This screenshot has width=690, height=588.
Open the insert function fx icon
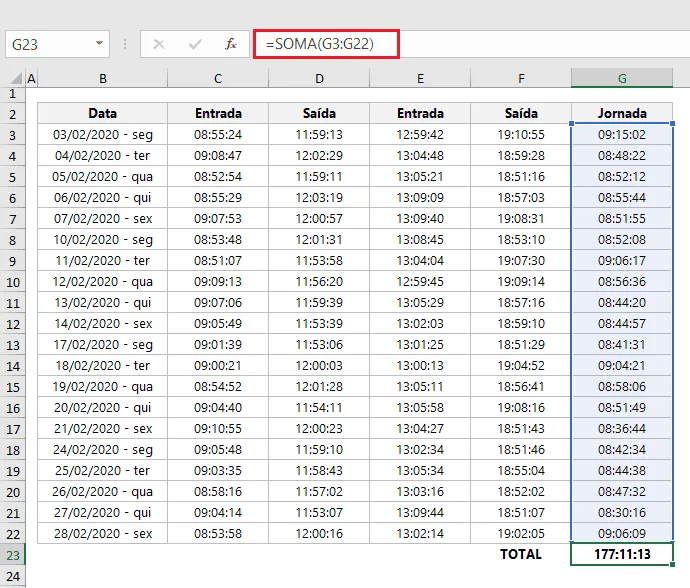point(231,44)
